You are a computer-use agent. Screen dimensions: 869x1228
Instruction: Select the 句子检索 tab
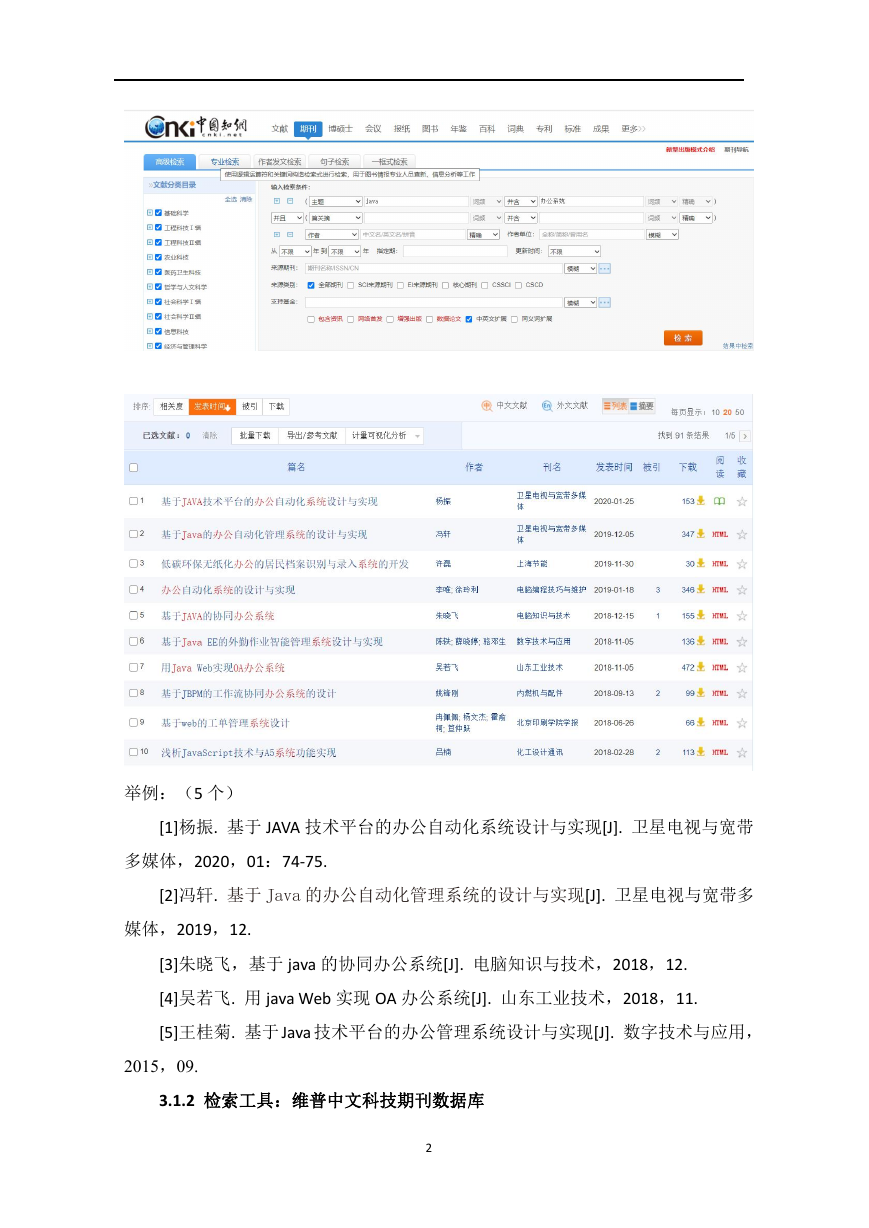(x=334, y=161)
